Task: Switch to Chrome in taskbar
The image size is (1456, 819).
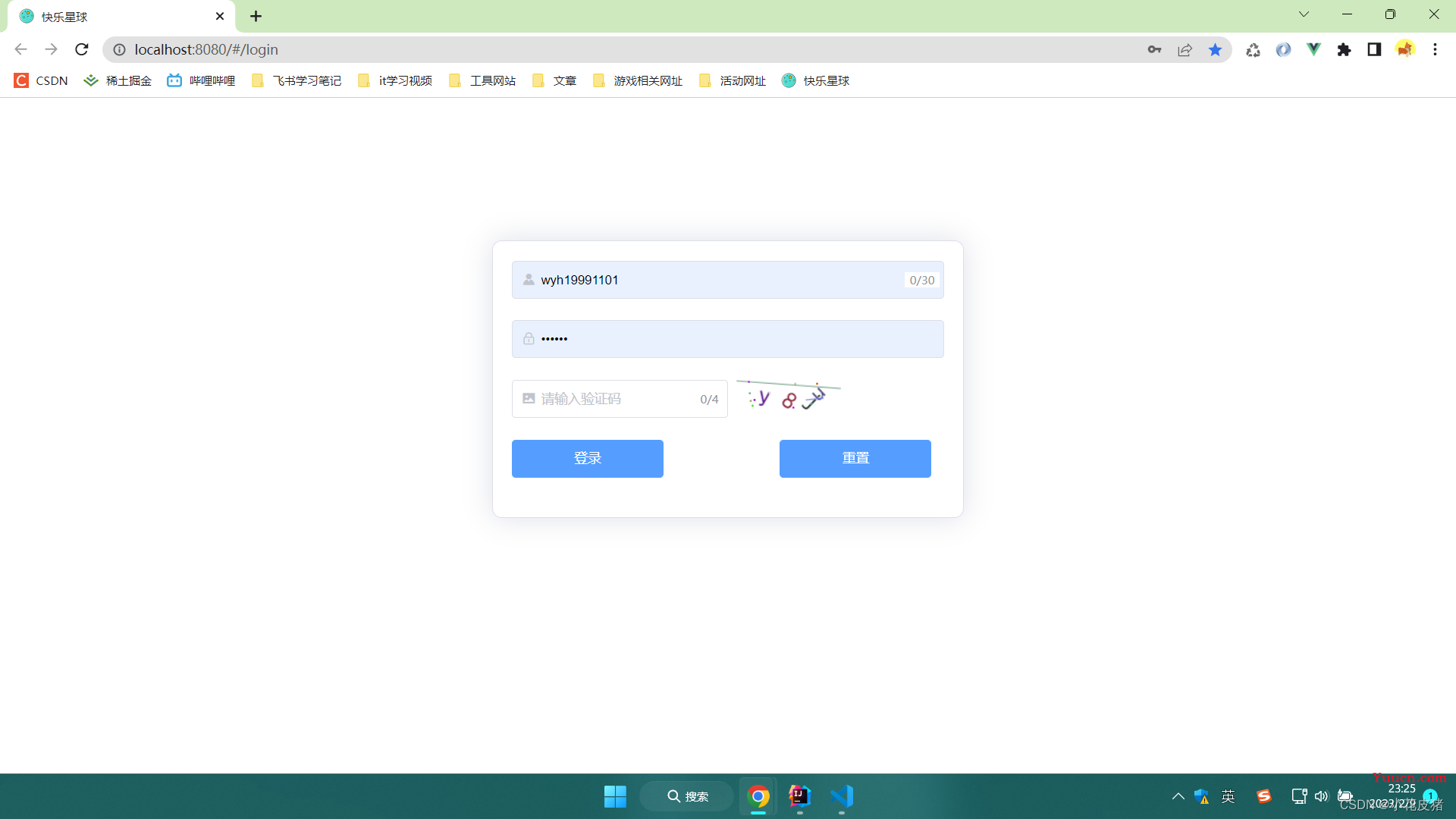Action: pos(758,796)
